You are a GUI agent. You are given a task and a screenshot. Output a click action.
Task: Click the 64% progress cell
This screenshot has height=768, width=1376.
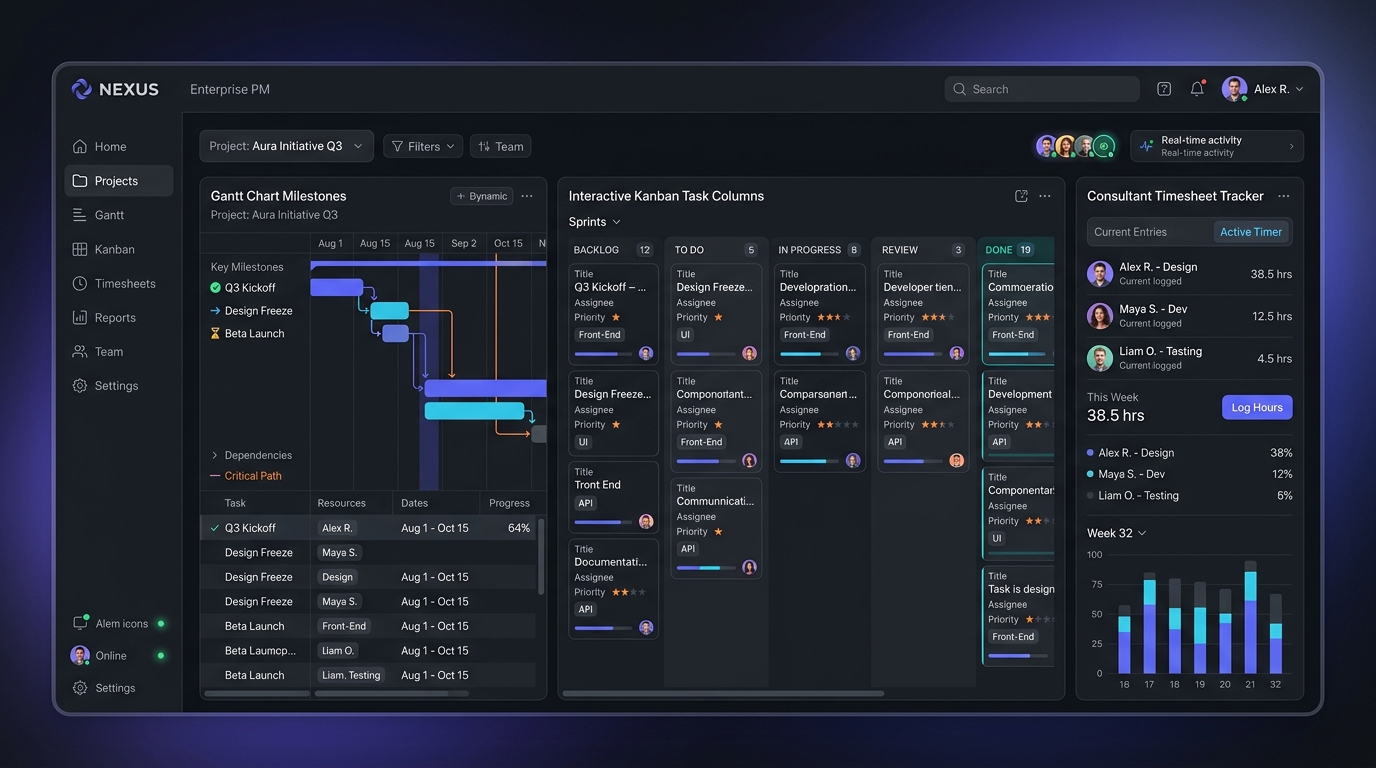[x=519, y=528]
